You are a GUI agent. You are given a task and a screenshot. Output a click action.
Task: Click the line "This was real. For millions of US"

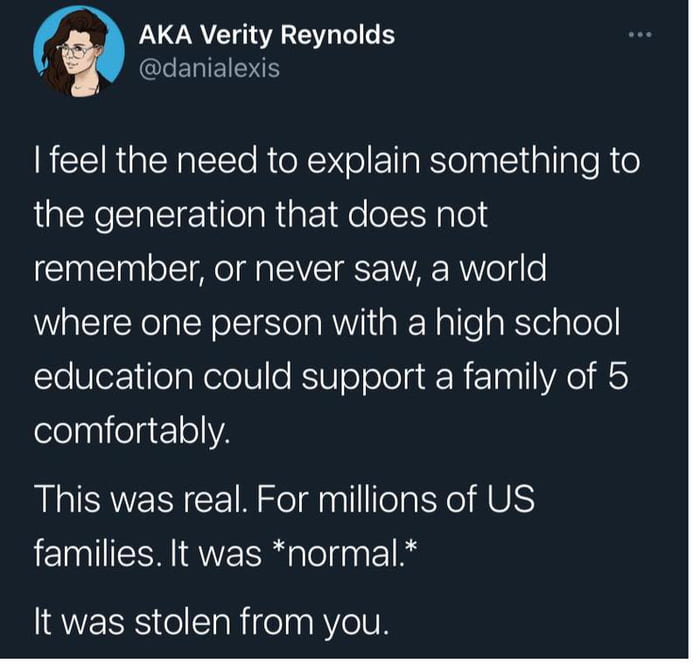284,498
